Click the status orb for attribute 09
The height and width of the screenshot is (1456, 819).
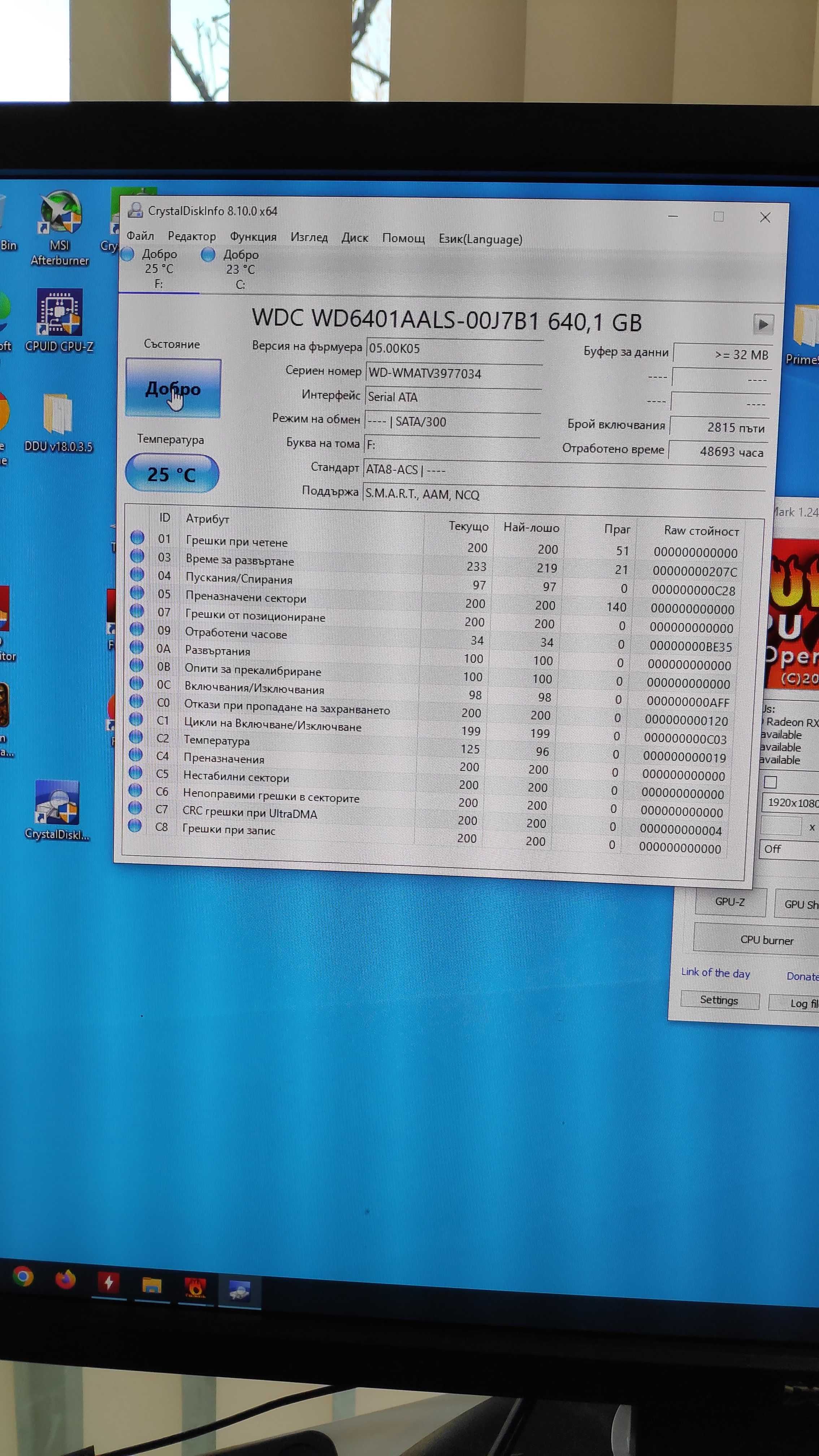click(x=137, y=629)
